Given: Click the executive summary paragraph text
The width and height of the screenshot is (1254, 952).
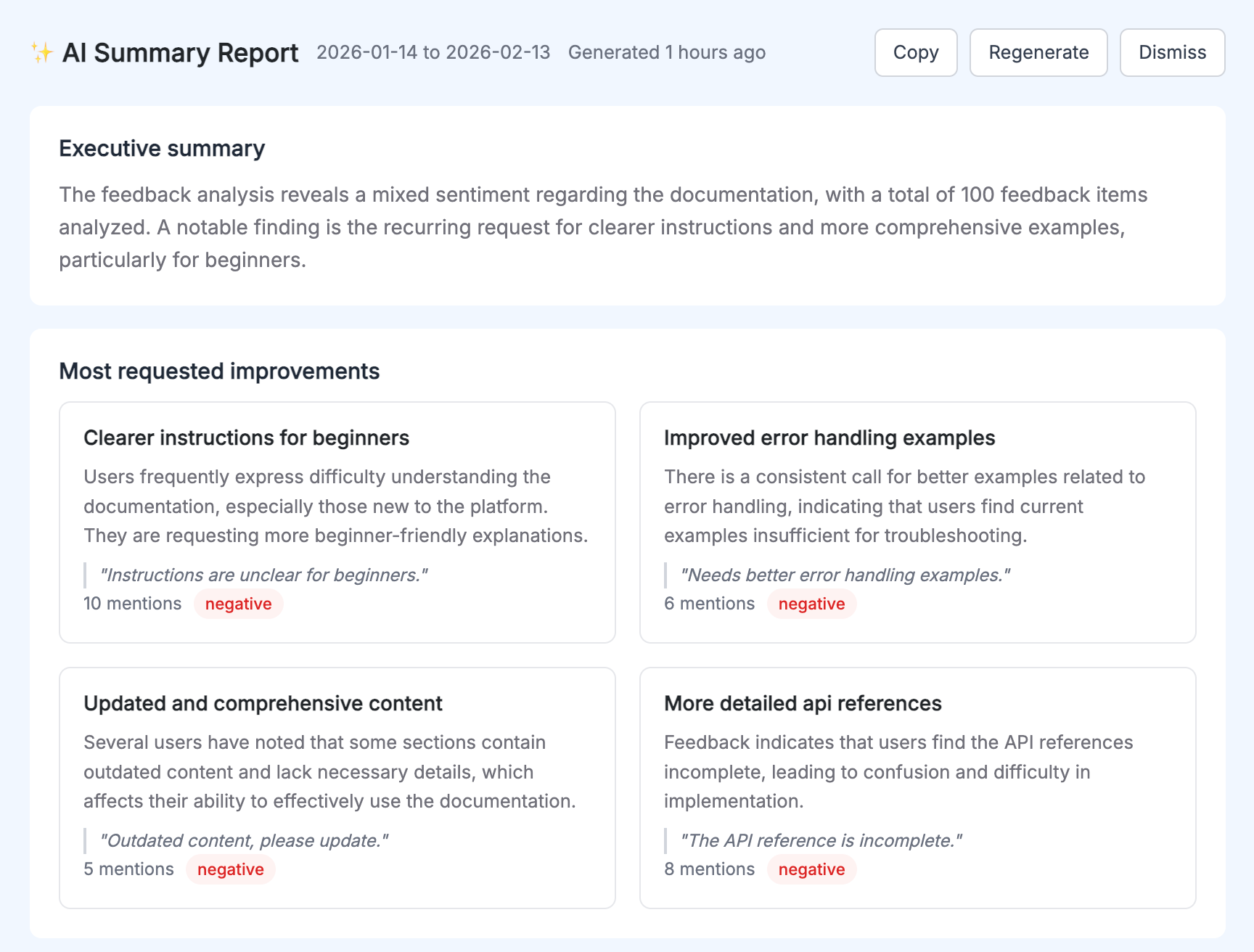Looking at the screenshot, I should point(602,227).
